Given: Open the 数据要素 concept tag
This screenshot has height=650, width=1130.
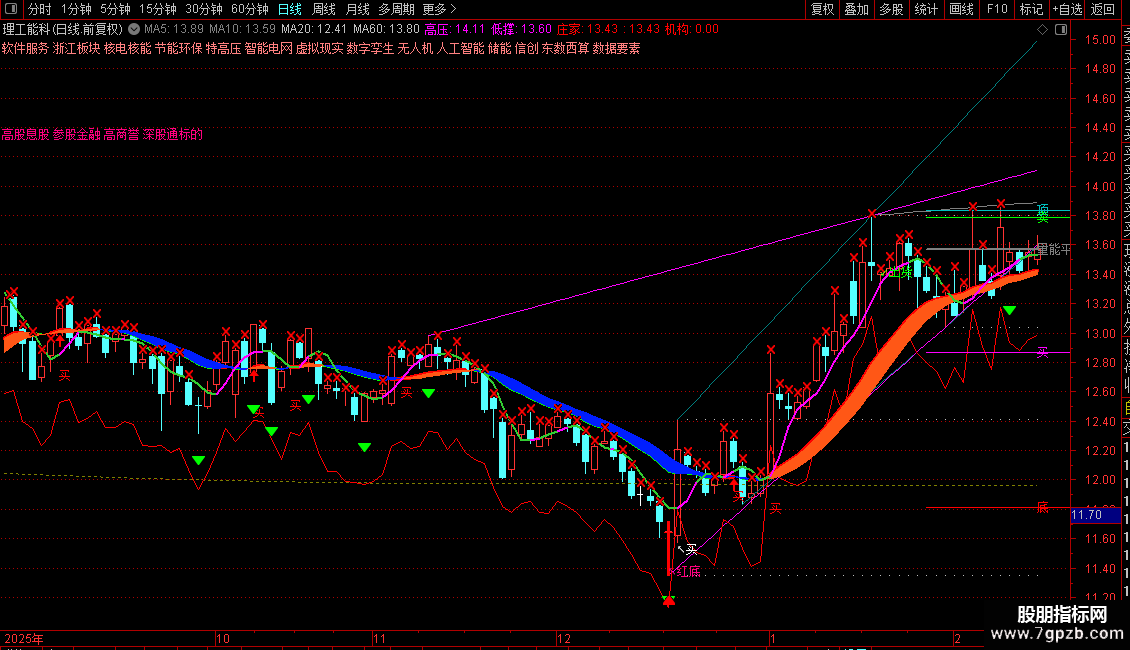Looking at the screenshot, I should [x=616, y=48].
